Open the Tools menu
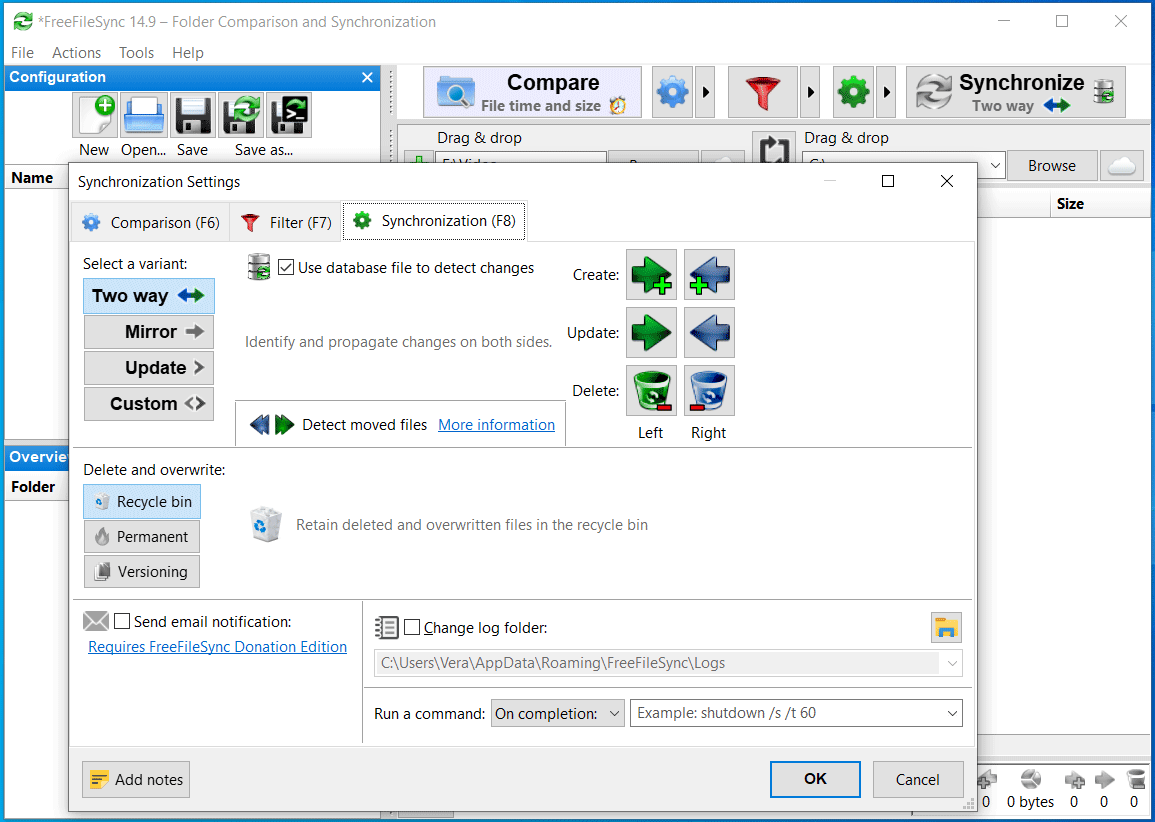1155x822 pixels. [136, 53]
